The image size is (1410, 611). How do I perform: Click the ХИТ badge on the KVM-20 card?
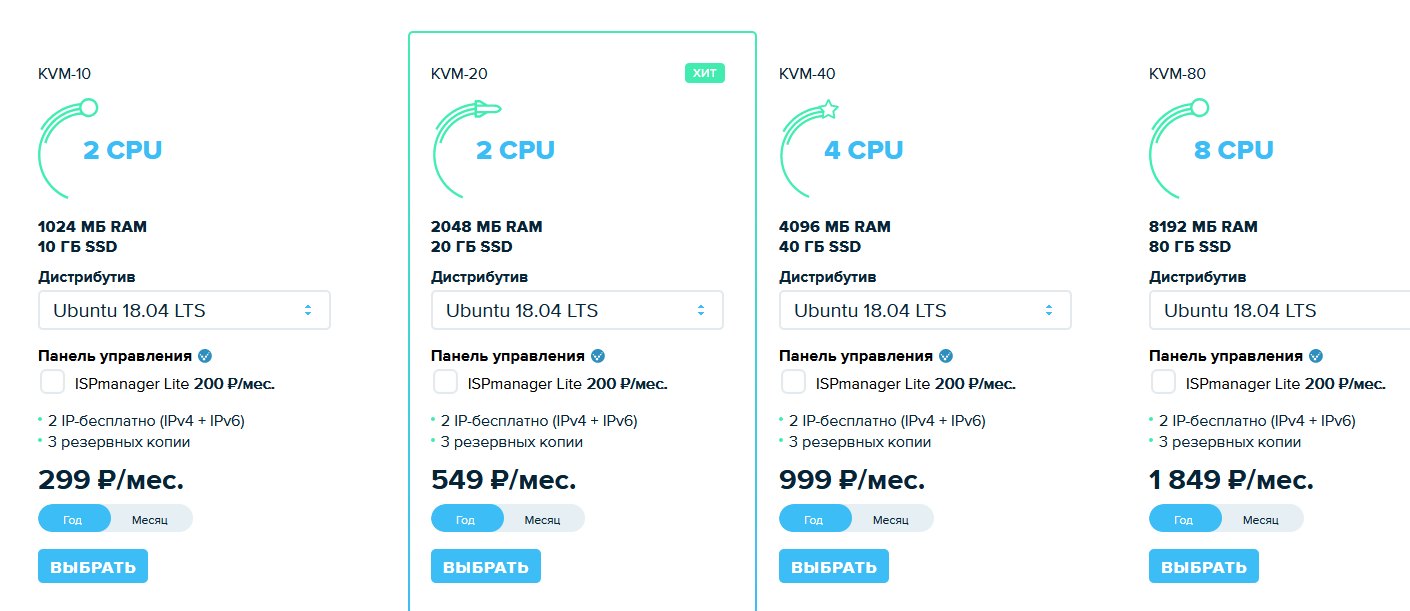tap(705, 73)
